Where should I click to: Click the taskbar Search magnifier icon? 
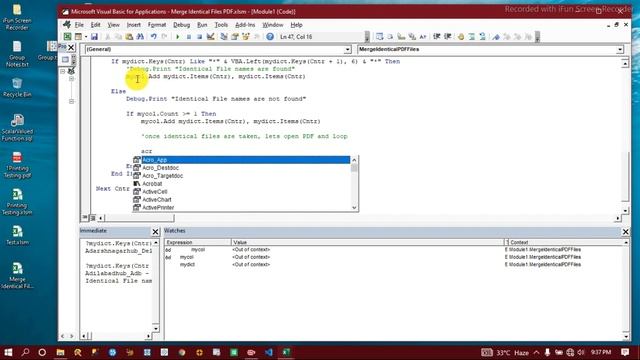click(x=25, y=352)
